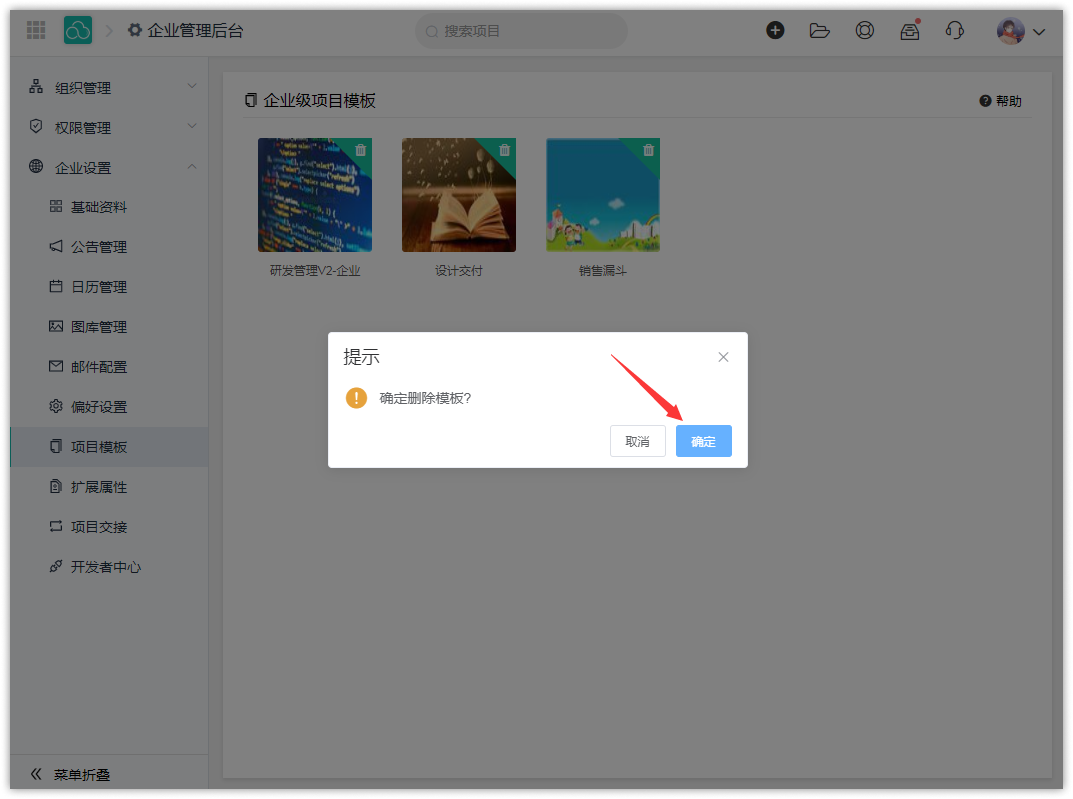The width and height of the screenshot is (1073, 799).
Task: Expand the 组织管理 sidebar section
Action: 110,88
